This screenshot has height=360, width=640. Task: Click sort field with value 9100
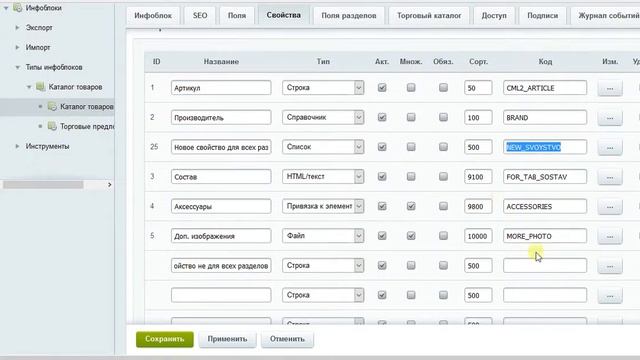coord(478,177)
